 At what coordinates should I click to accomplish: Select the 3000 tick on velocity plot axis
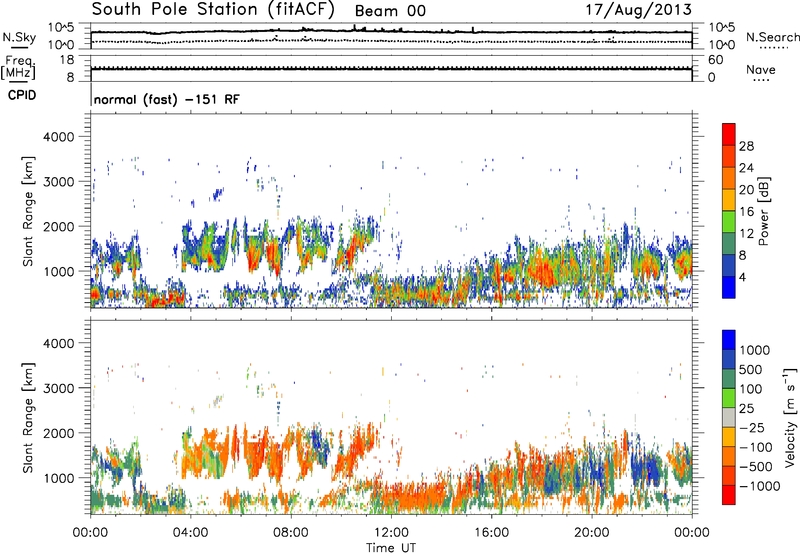point(59,388)
